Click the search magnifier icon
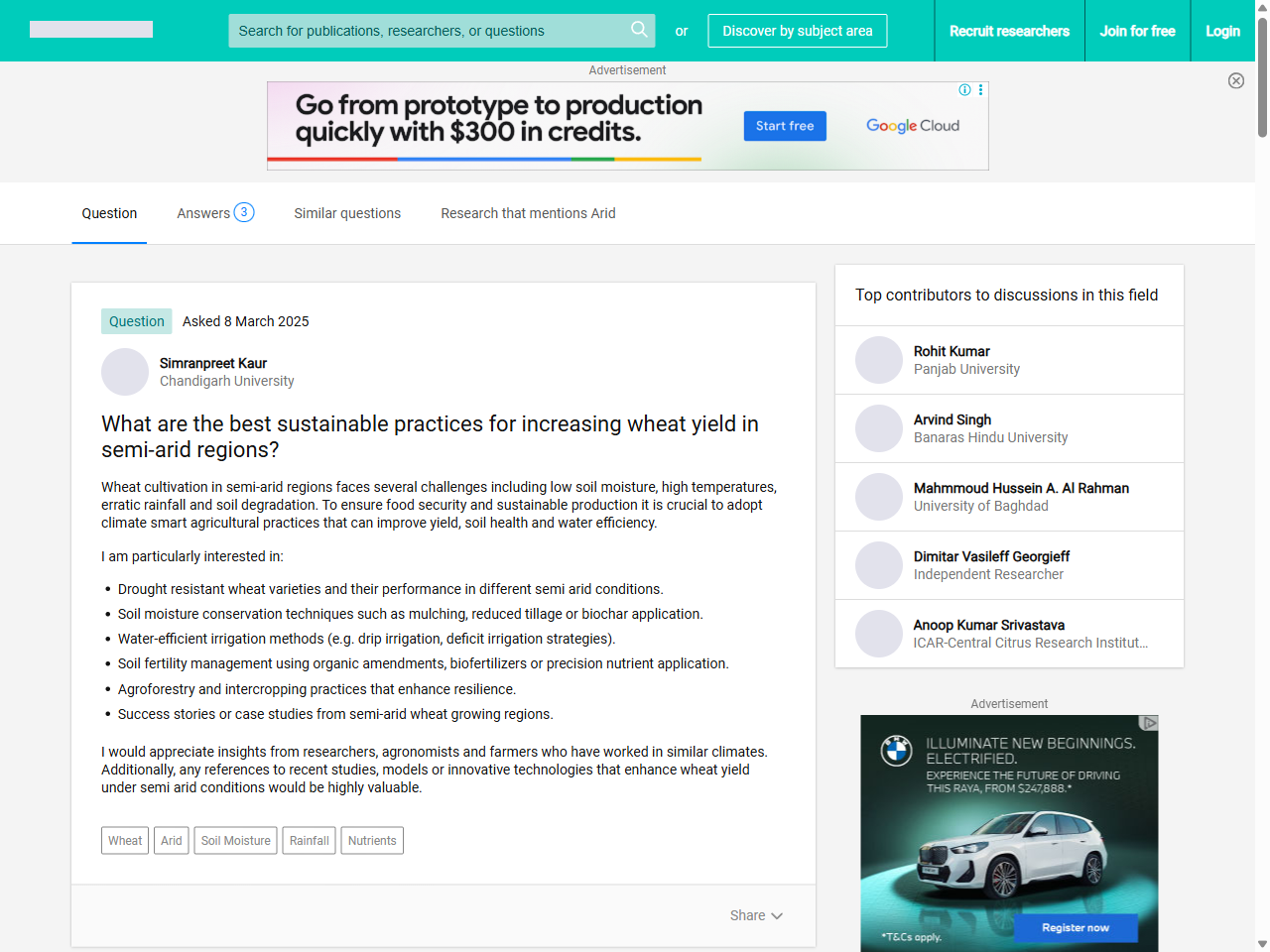 (x=639, y=30)
